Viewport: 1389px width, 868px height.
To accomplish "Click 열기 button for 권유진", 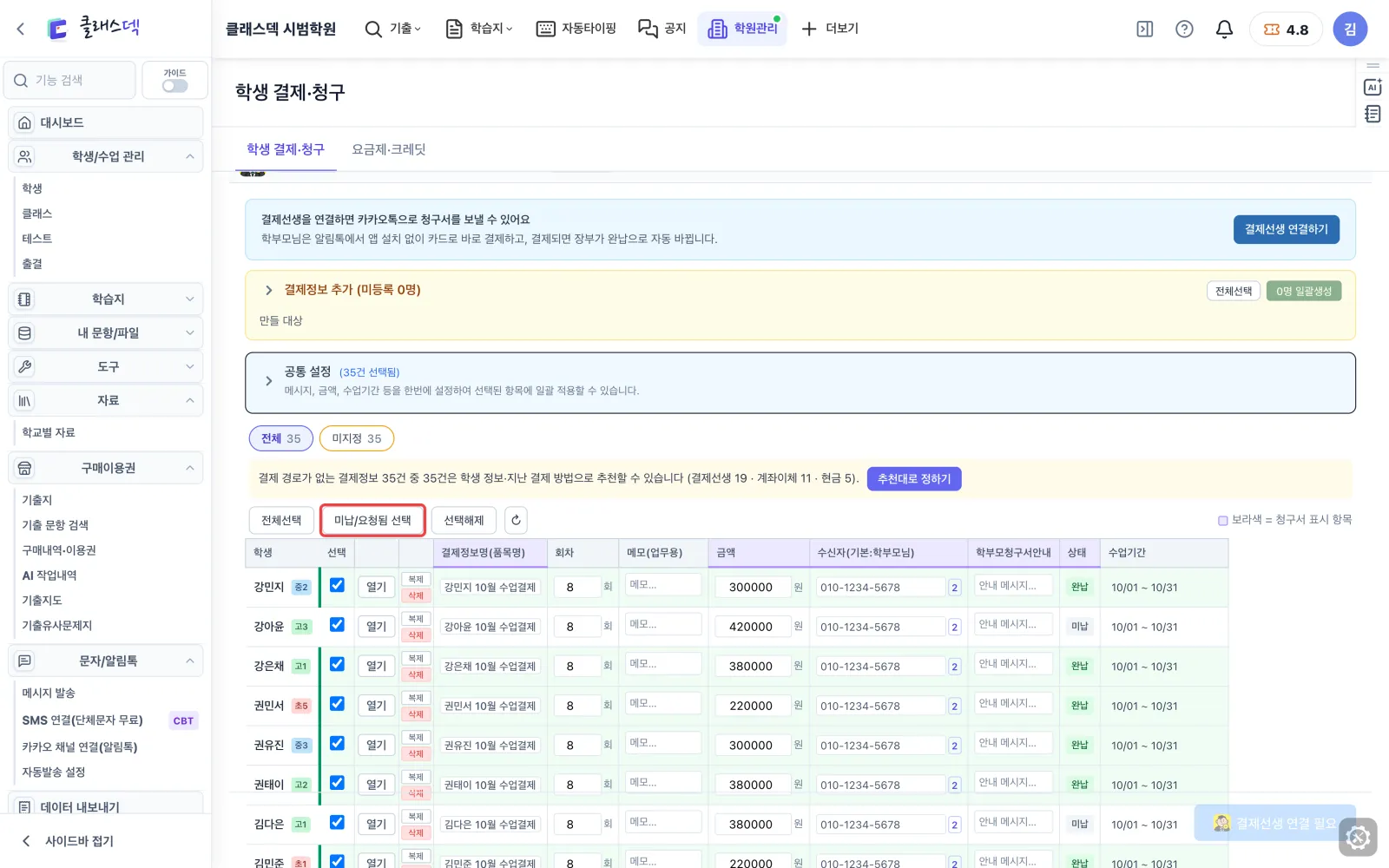I will click(x=377, y=745).
